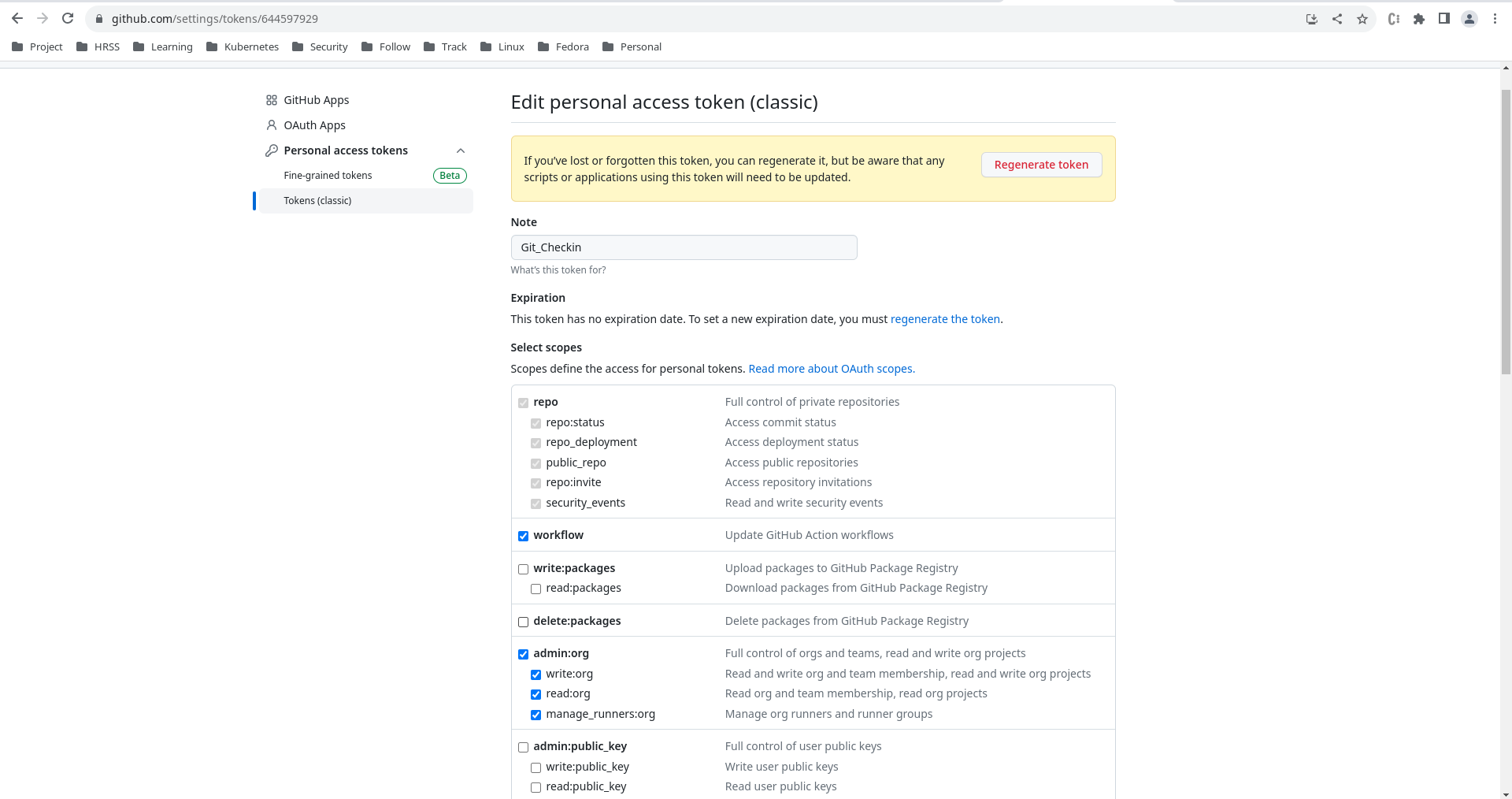The image size is (1512, 799).
Task: Open the browser extensions puzzle icon
Action: point(1419,19)
